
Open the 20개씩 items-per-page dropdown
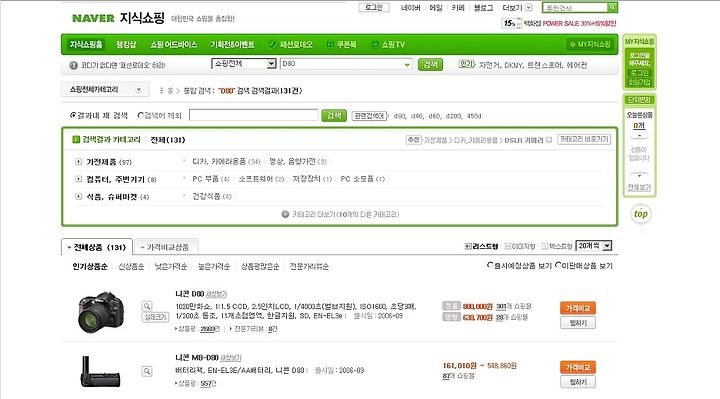click(x=594, y=246)
